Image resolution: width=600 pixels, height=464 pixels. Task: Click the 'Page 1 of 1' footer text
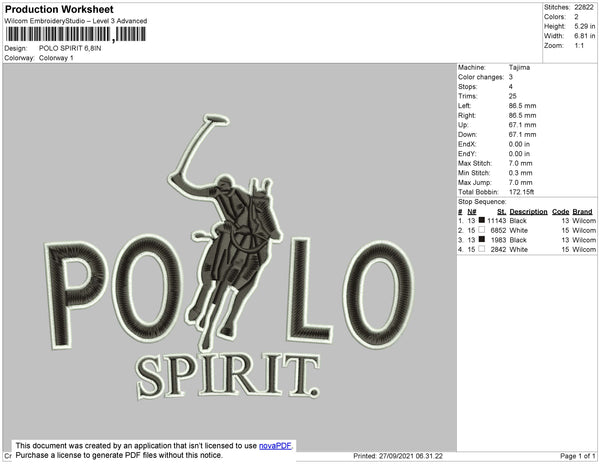[x=577, y=456]
